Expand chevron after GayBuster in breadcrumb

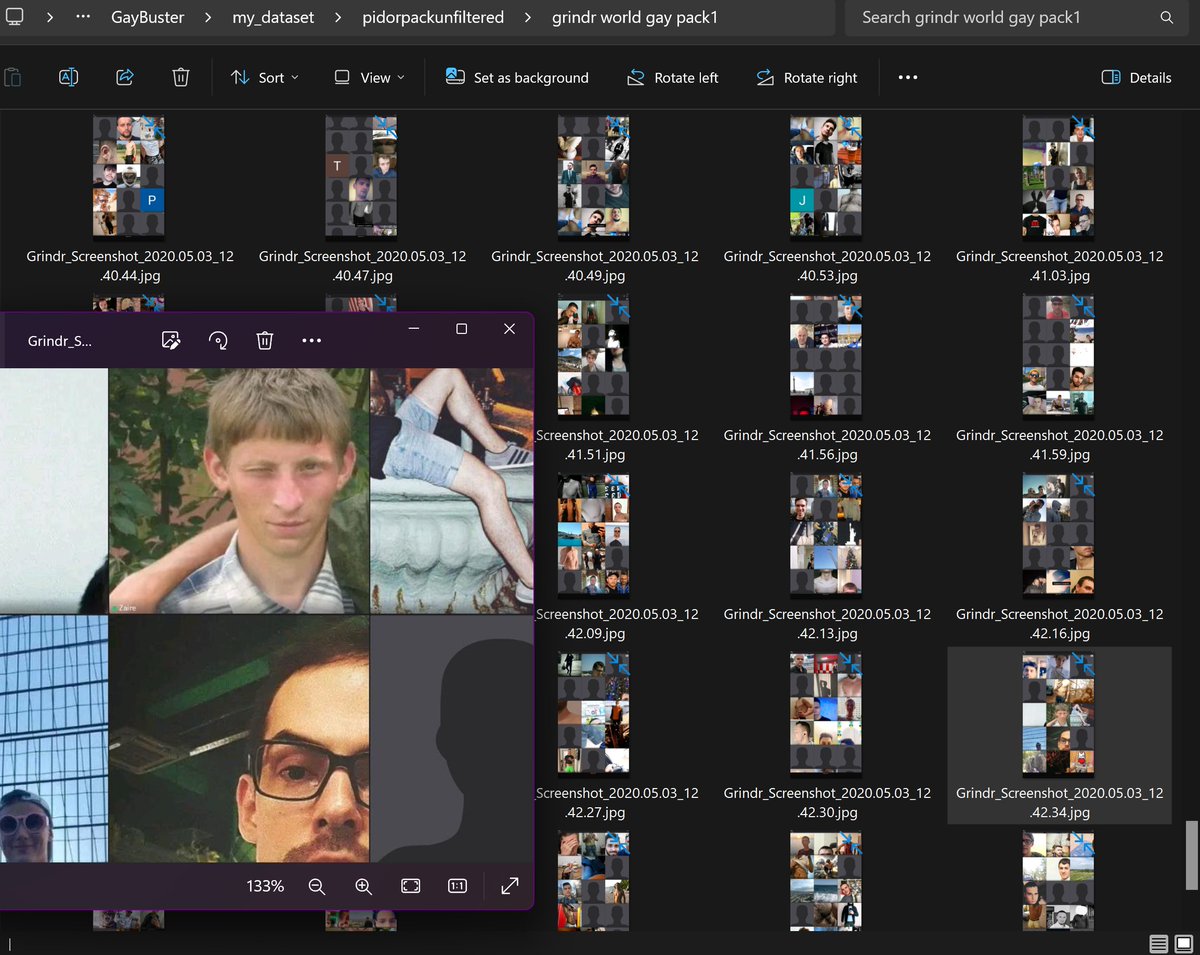click(209, 17)
